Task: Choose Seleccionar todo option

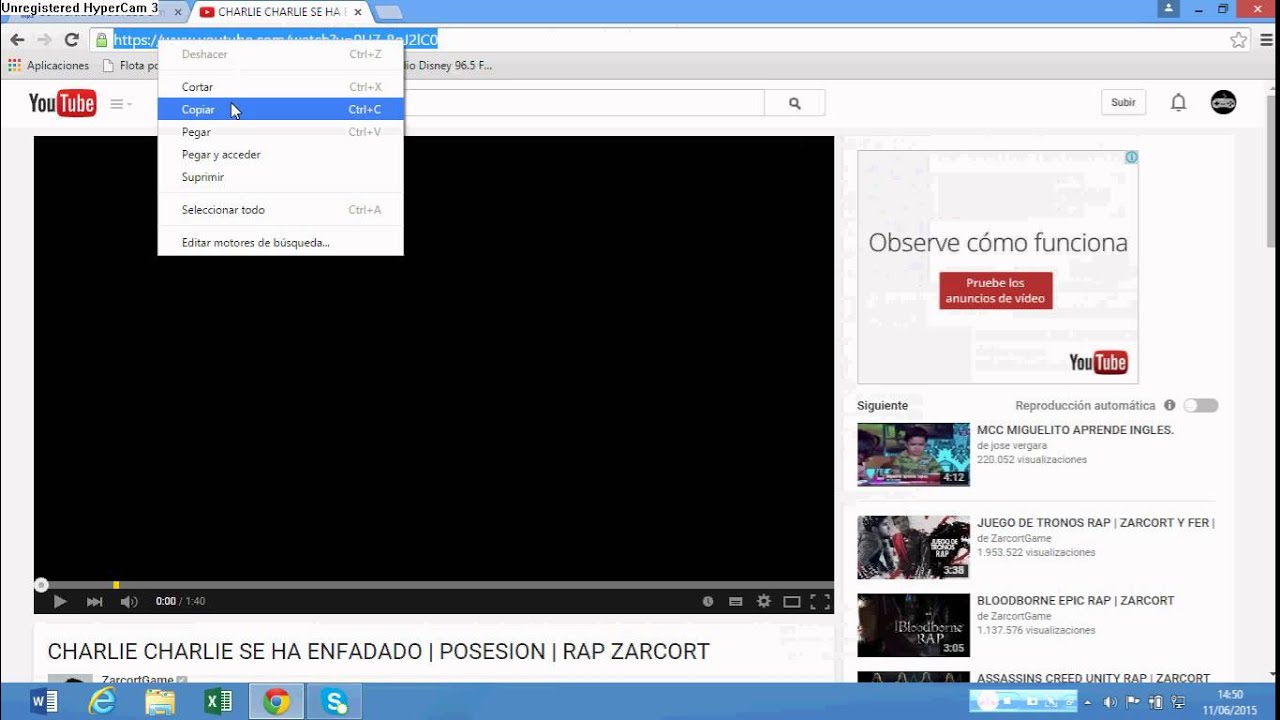Action: point(281,210)
